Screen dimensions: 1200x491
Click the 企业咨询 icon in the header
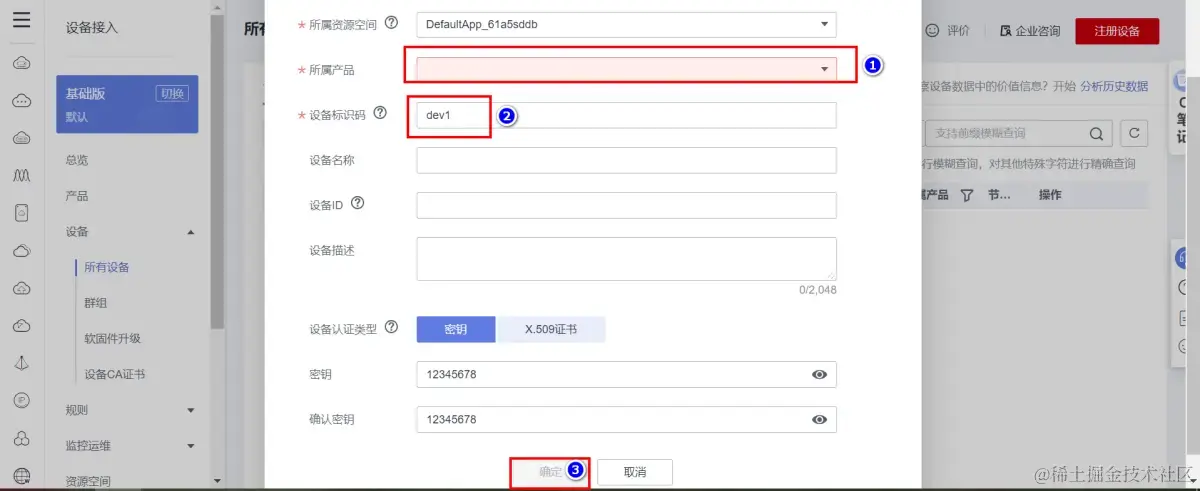(1006, 31)
